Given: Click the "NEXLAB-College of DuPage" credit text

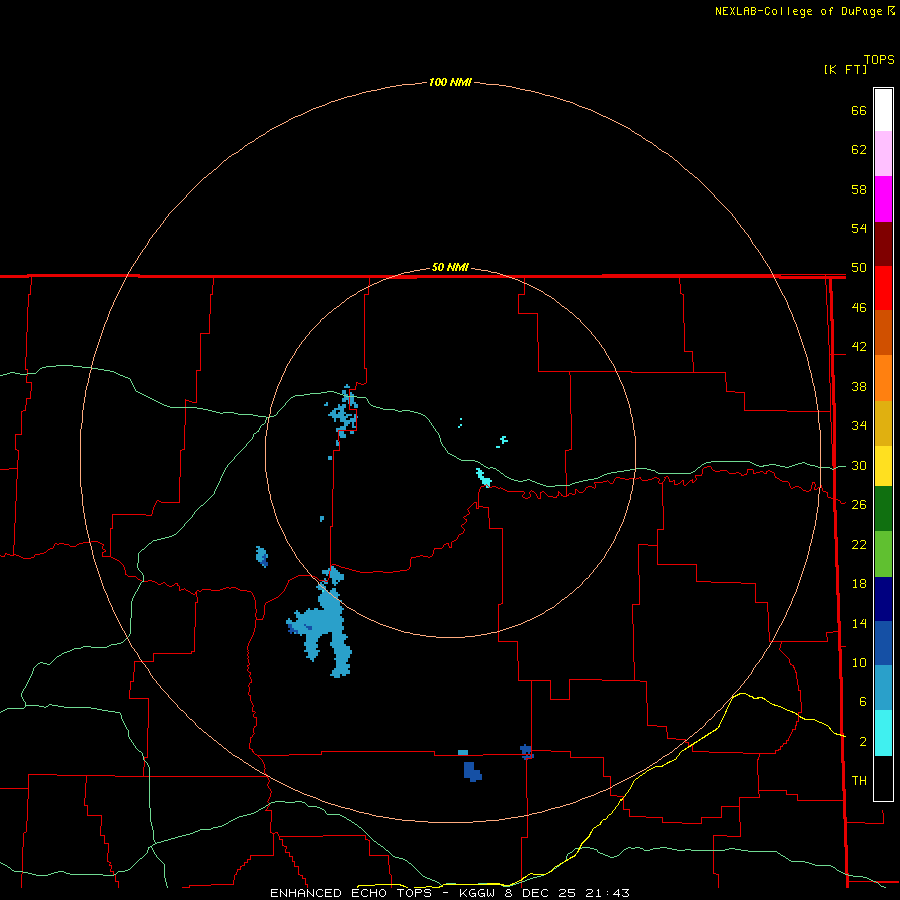Looking at the screenshot, I should (800, 11).
